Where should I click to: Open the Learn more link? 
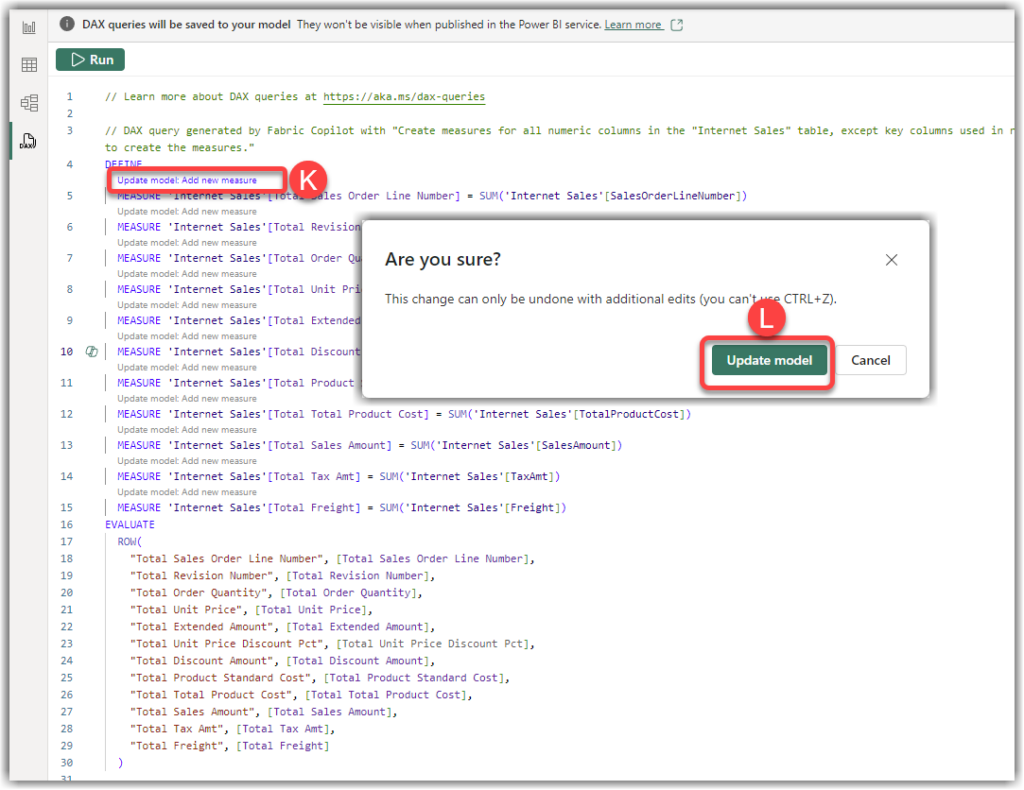point(632,25)
